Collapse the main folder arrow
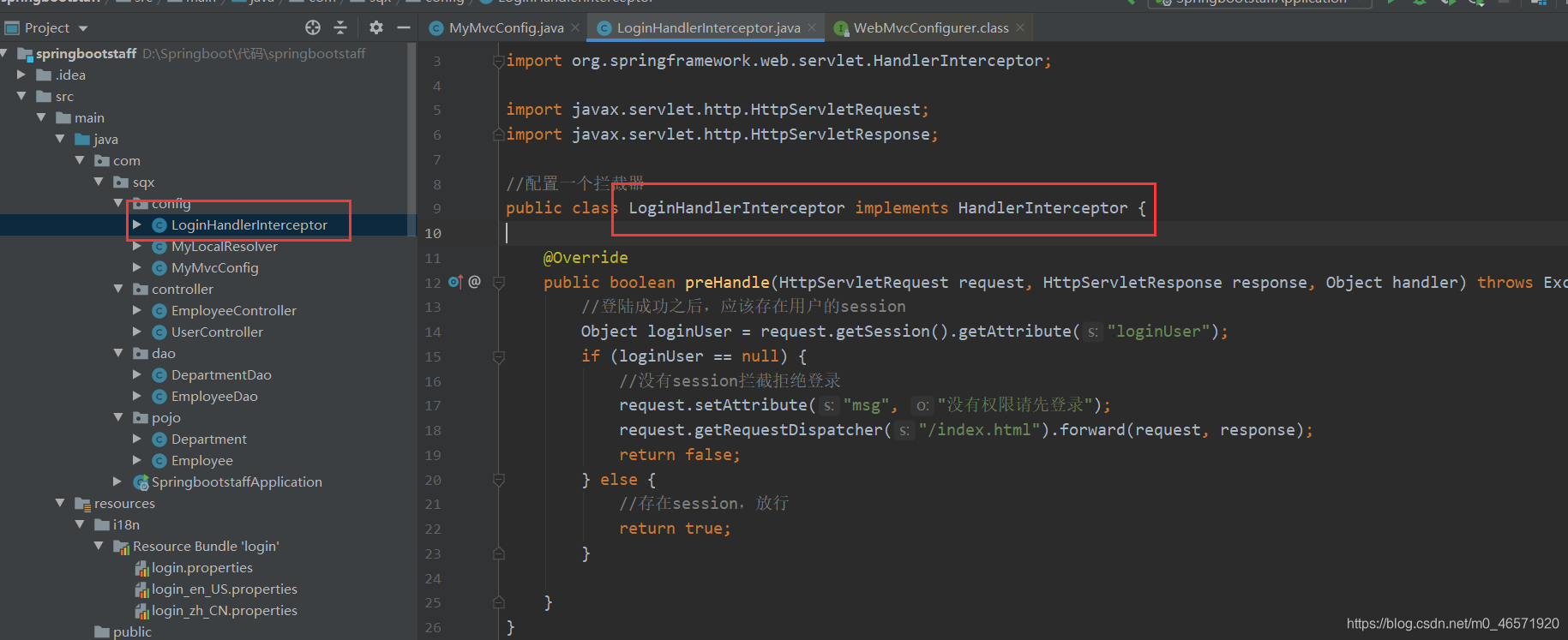Viewport: 1568px width, 640px height. pyautogui.click(x=41, y=118)
